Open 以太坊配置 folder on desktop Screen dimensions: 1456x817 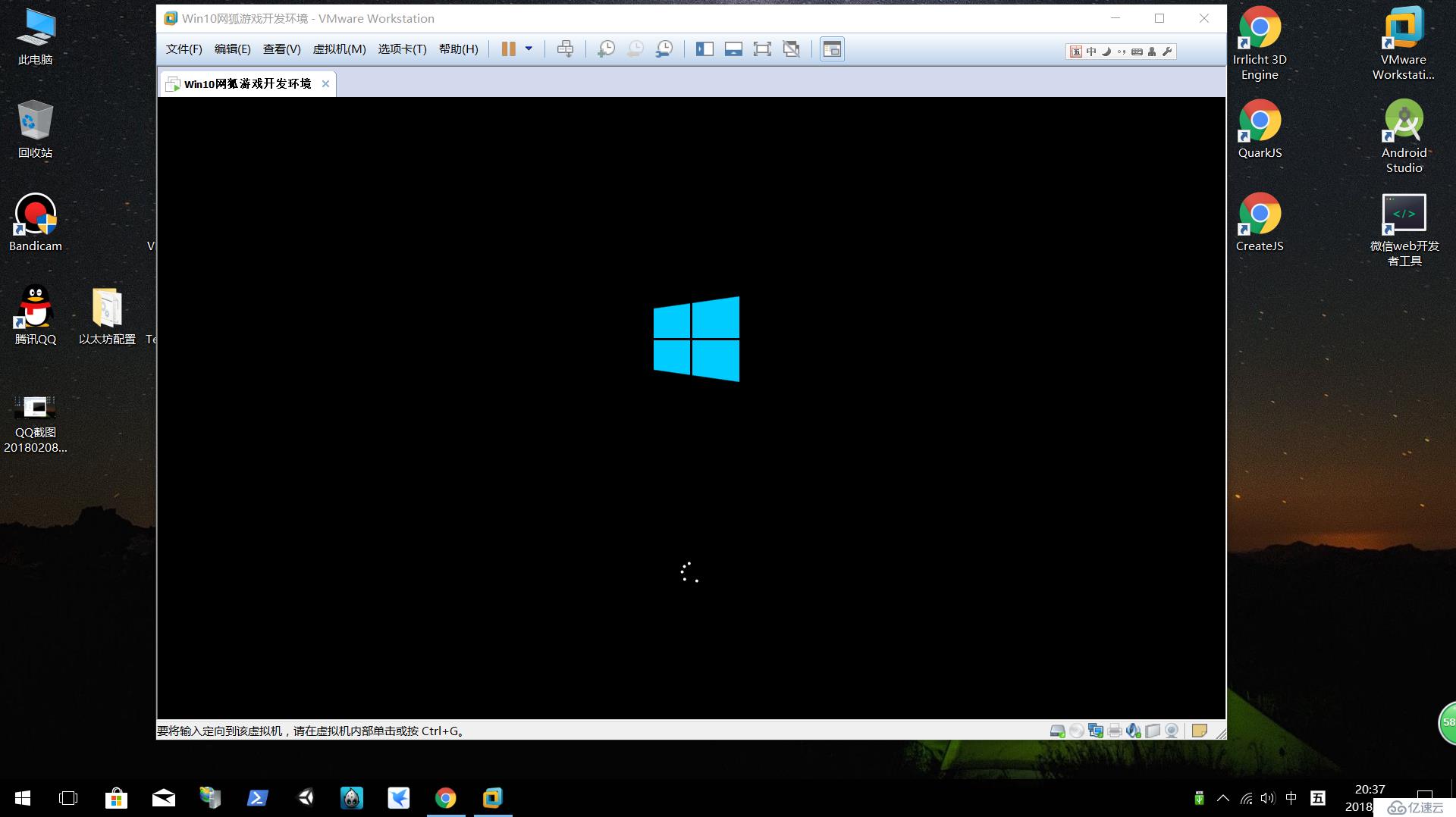click(107, 315)
